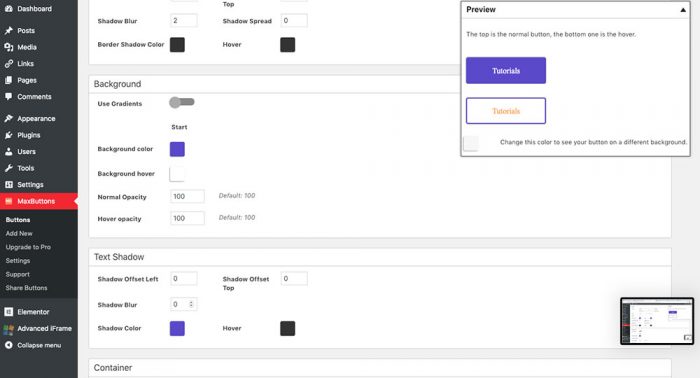Collapse the Preview panel with arrow
This screenshot has width=700, height=378.
click(x=683, y=10)
